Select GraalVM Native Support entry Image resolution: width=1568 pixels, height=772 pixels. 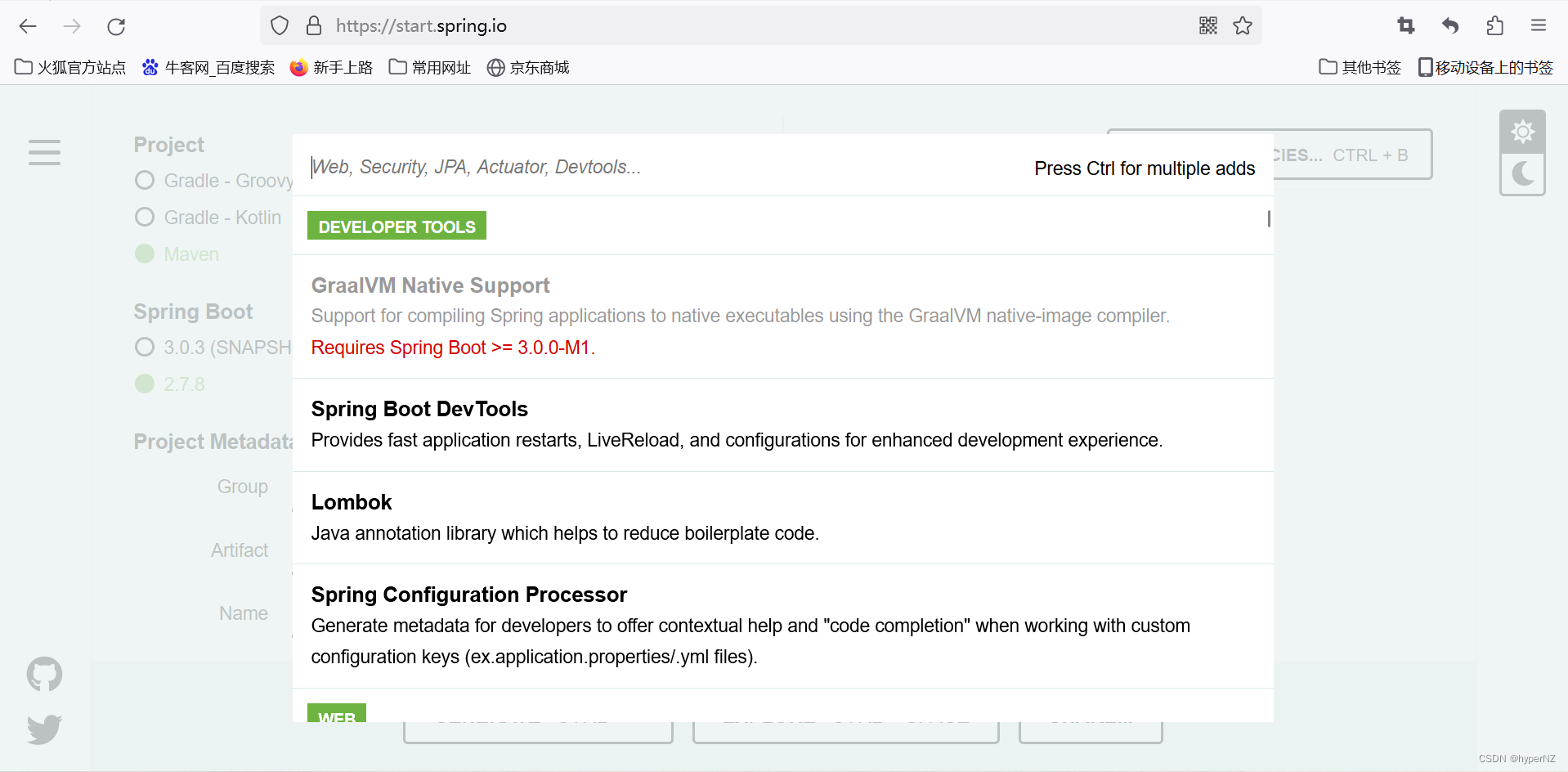click(783, 316)
